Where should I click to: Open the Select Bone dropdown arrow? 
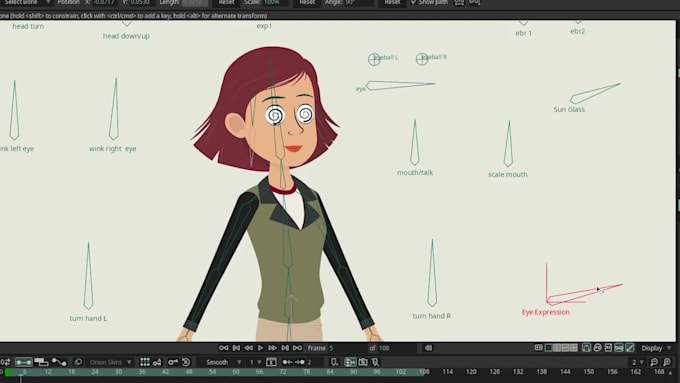pyautogui.click(x=48, y=2)
